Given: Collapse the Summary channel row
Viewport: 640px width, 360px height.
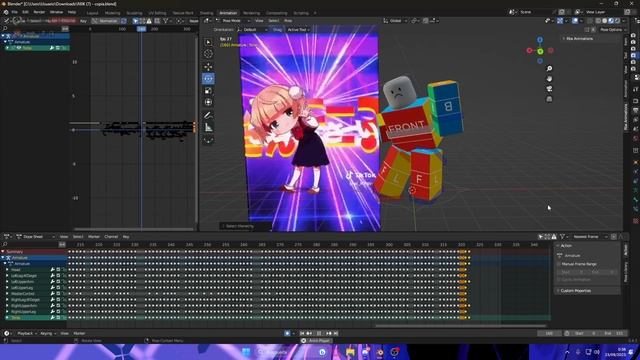Looking at the screenshot, I should tap(3, 252).
